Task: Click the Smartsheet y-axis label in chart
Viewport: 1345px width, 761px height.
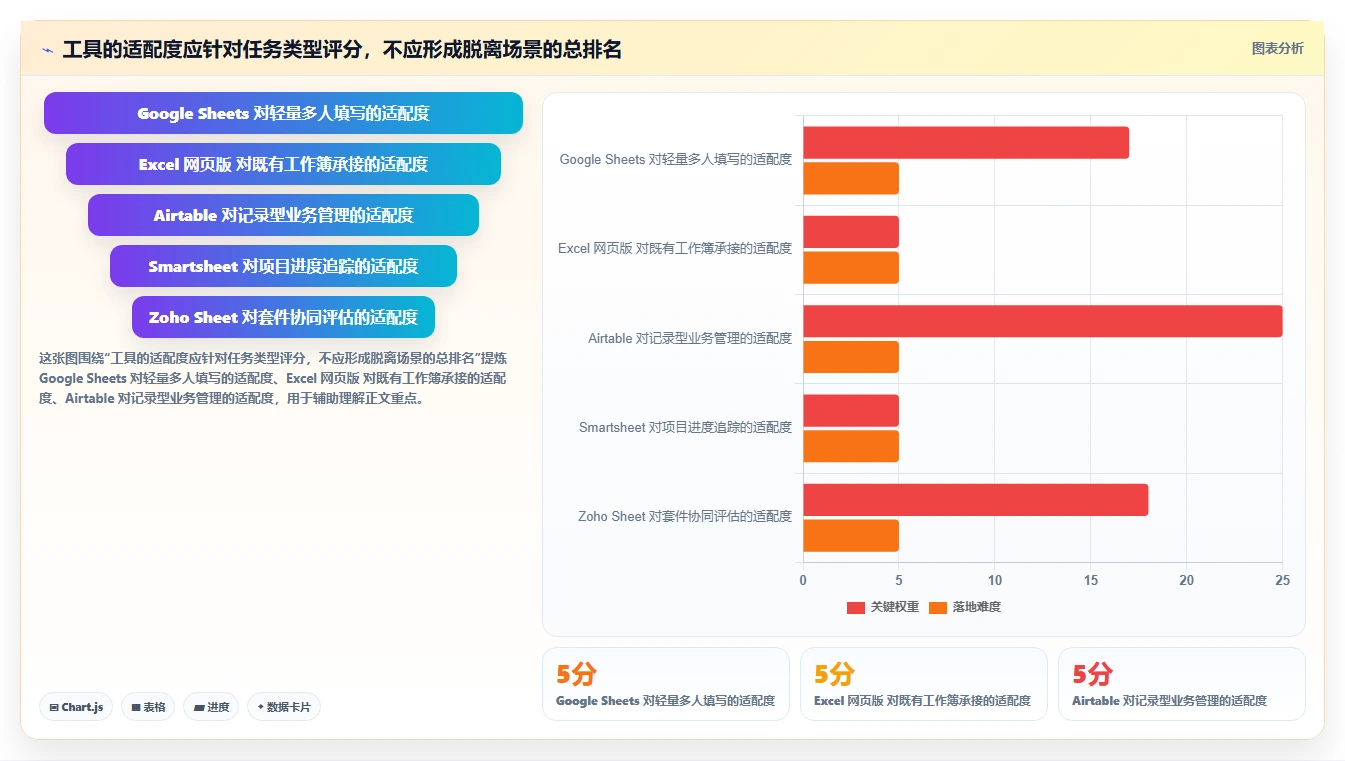Action: 685,427
